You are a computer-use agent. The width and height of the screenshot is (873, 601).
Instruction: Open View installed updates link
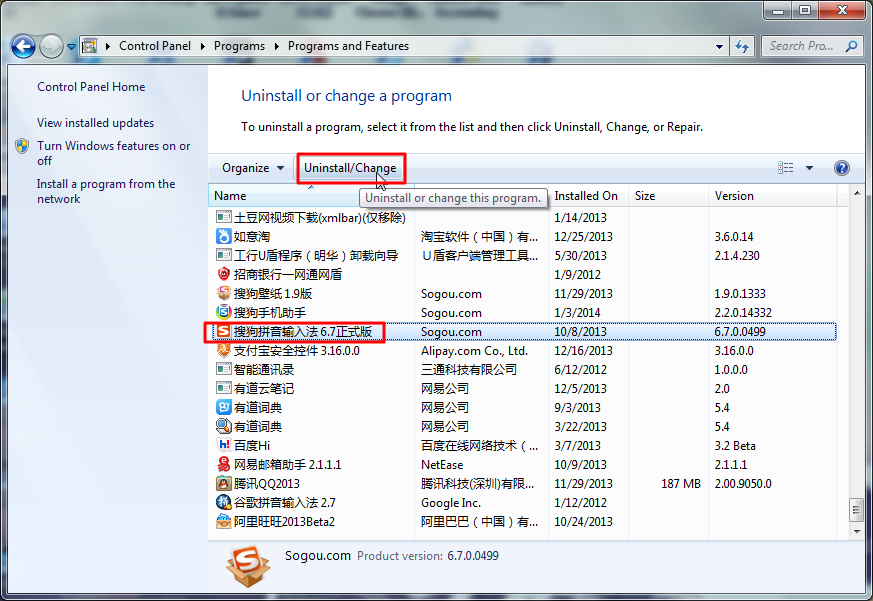click(x=95, y=123)
